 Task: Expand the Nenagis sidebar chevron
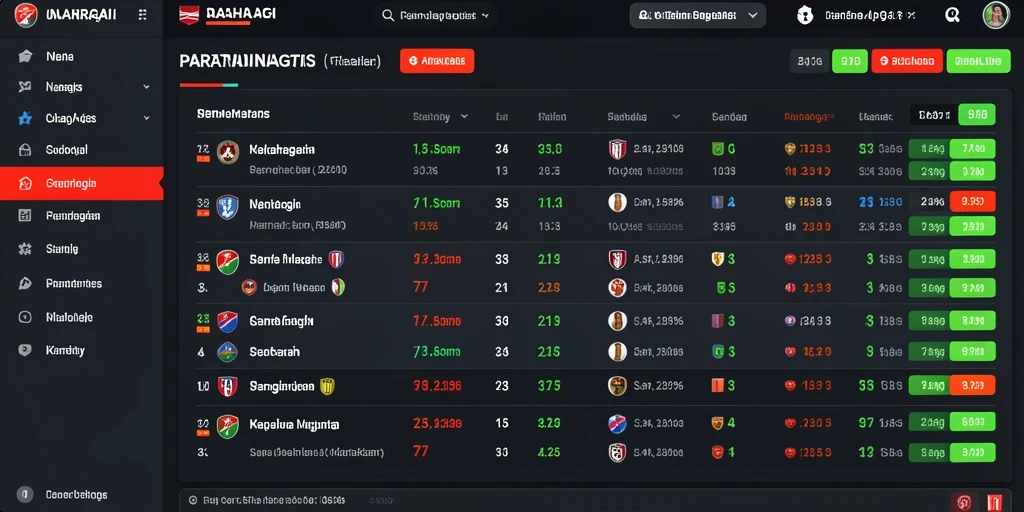pos(146,86)
